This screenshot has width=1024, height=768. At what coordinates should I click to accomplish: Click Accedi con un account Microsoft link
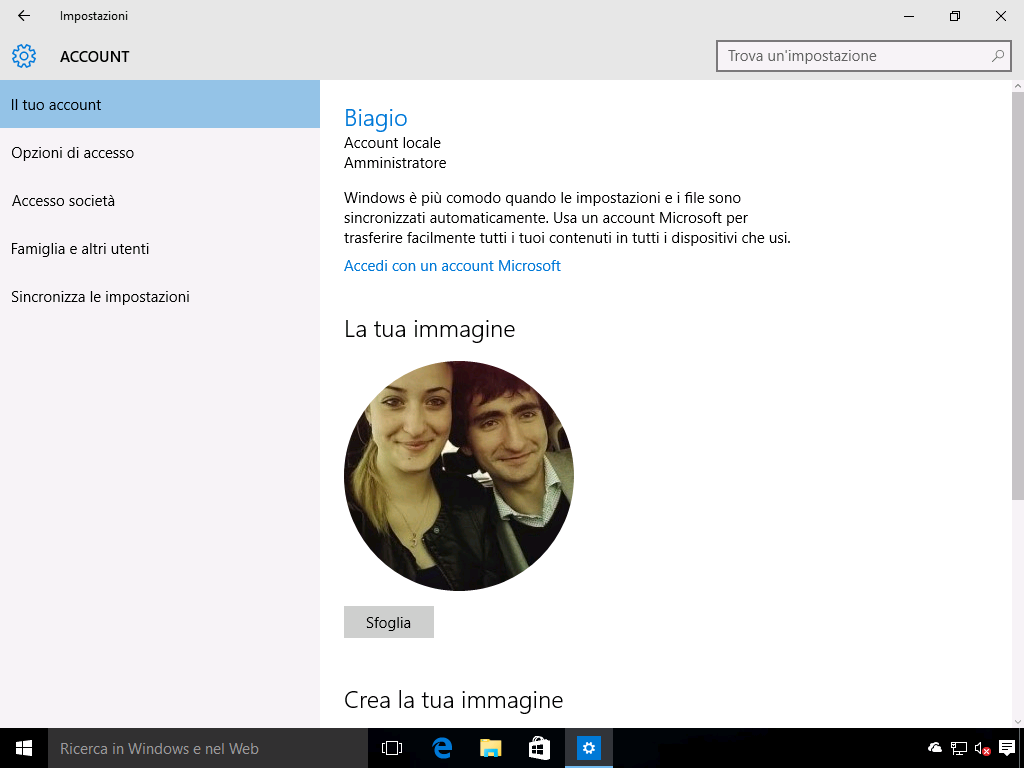pos(452,266)
